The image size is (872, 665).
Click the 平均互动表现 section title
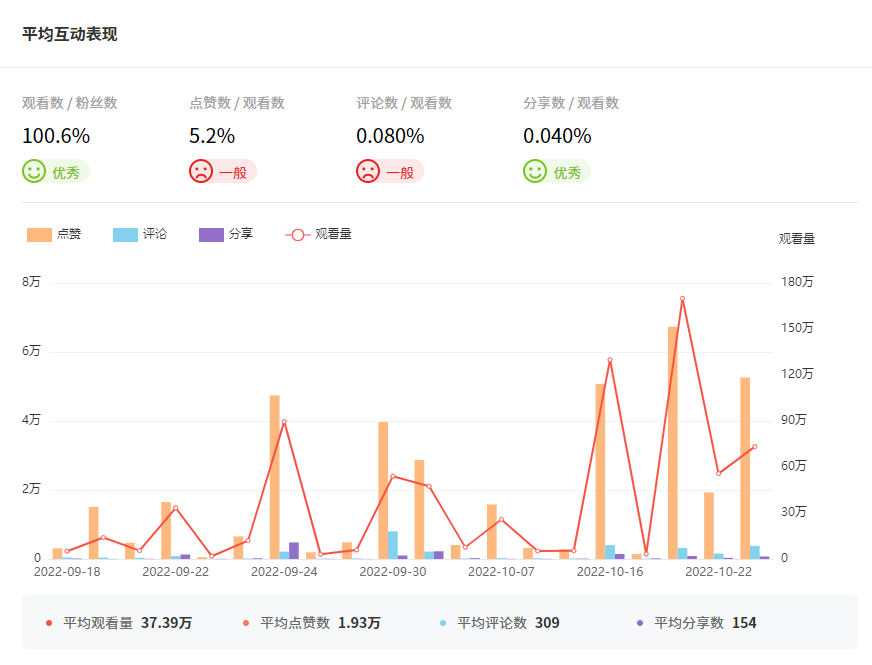[x=70, y=34]
